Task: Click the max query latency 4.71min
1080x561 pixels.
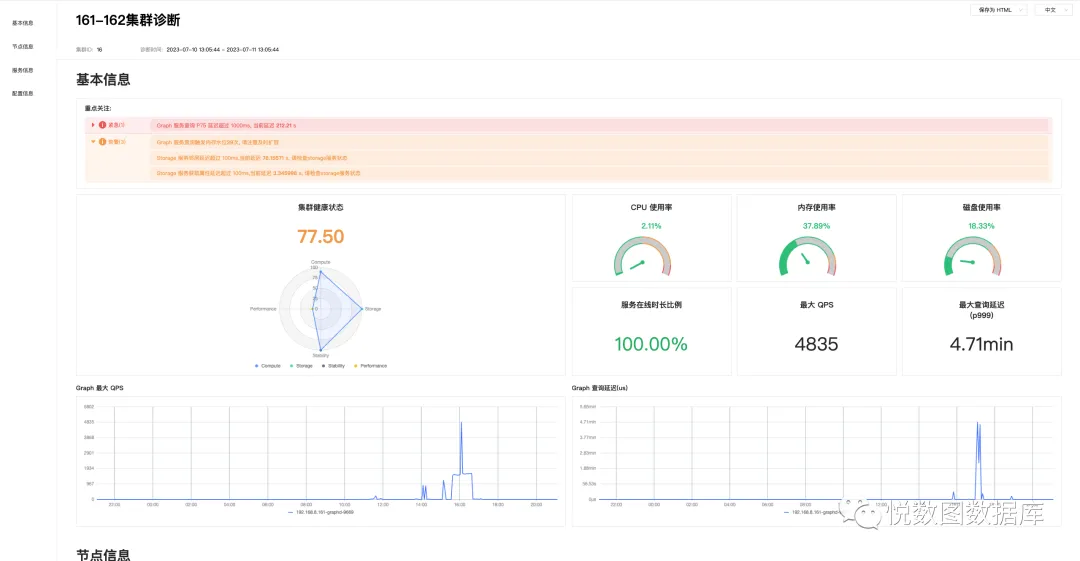Action: click(982, 344)
